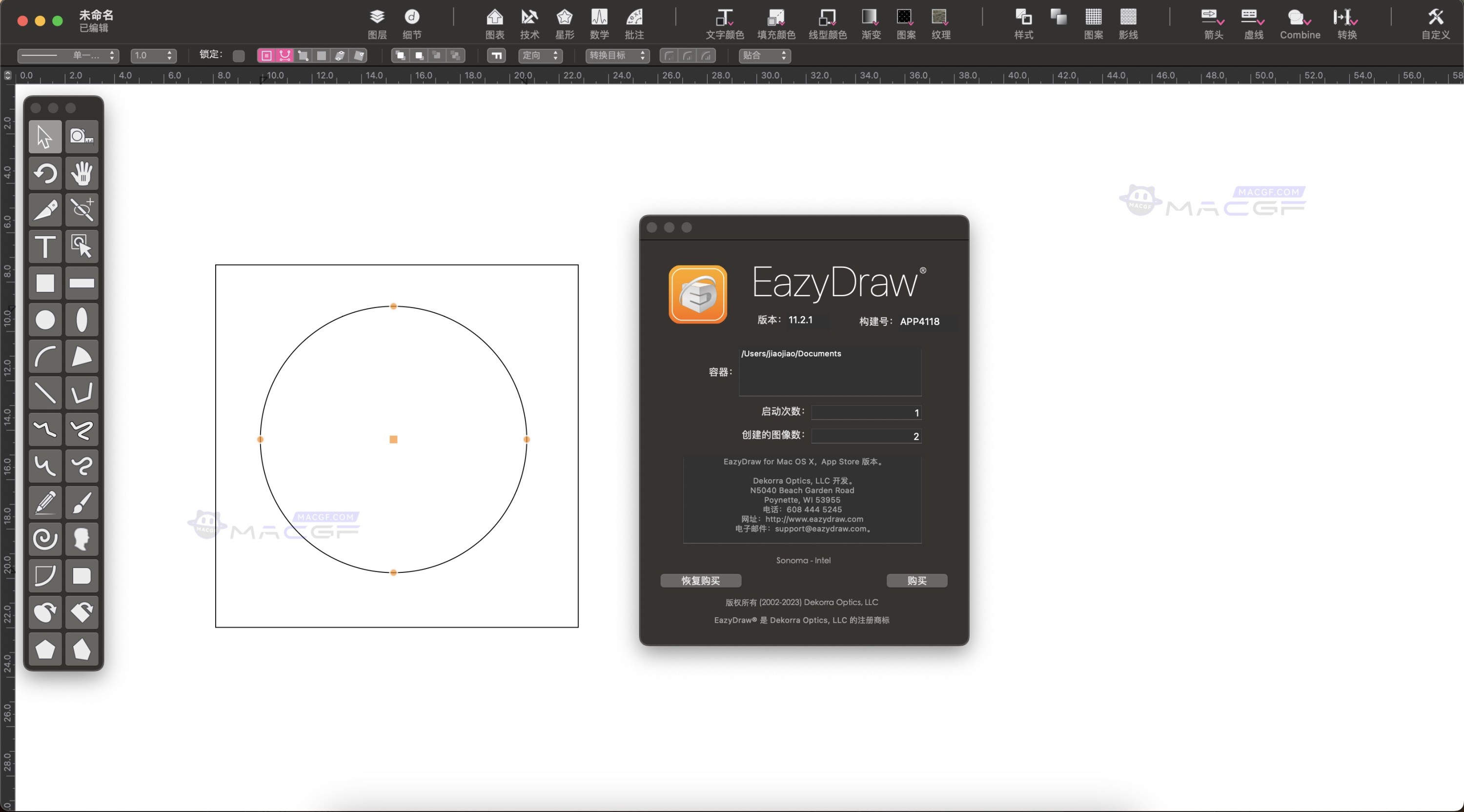Toggle the orientation marker button
This screenshot has height=812, width=1464.
[x=496, y=56]
